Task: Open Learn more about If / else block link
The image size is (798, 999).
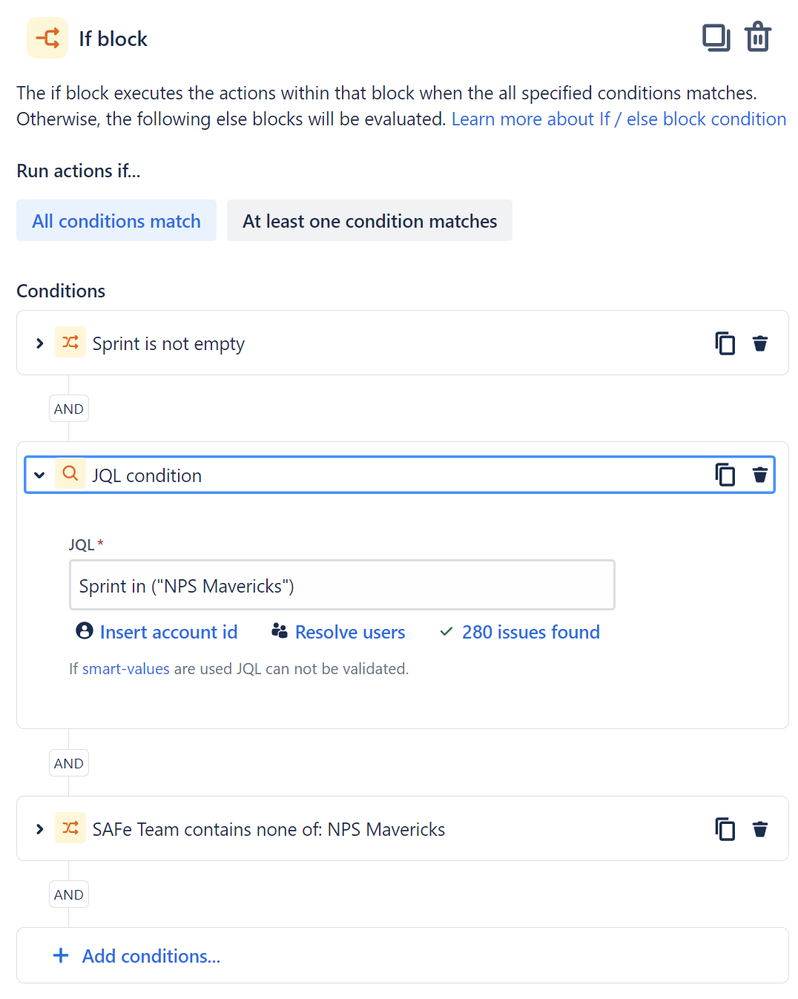Action: [x=618, y=119]
